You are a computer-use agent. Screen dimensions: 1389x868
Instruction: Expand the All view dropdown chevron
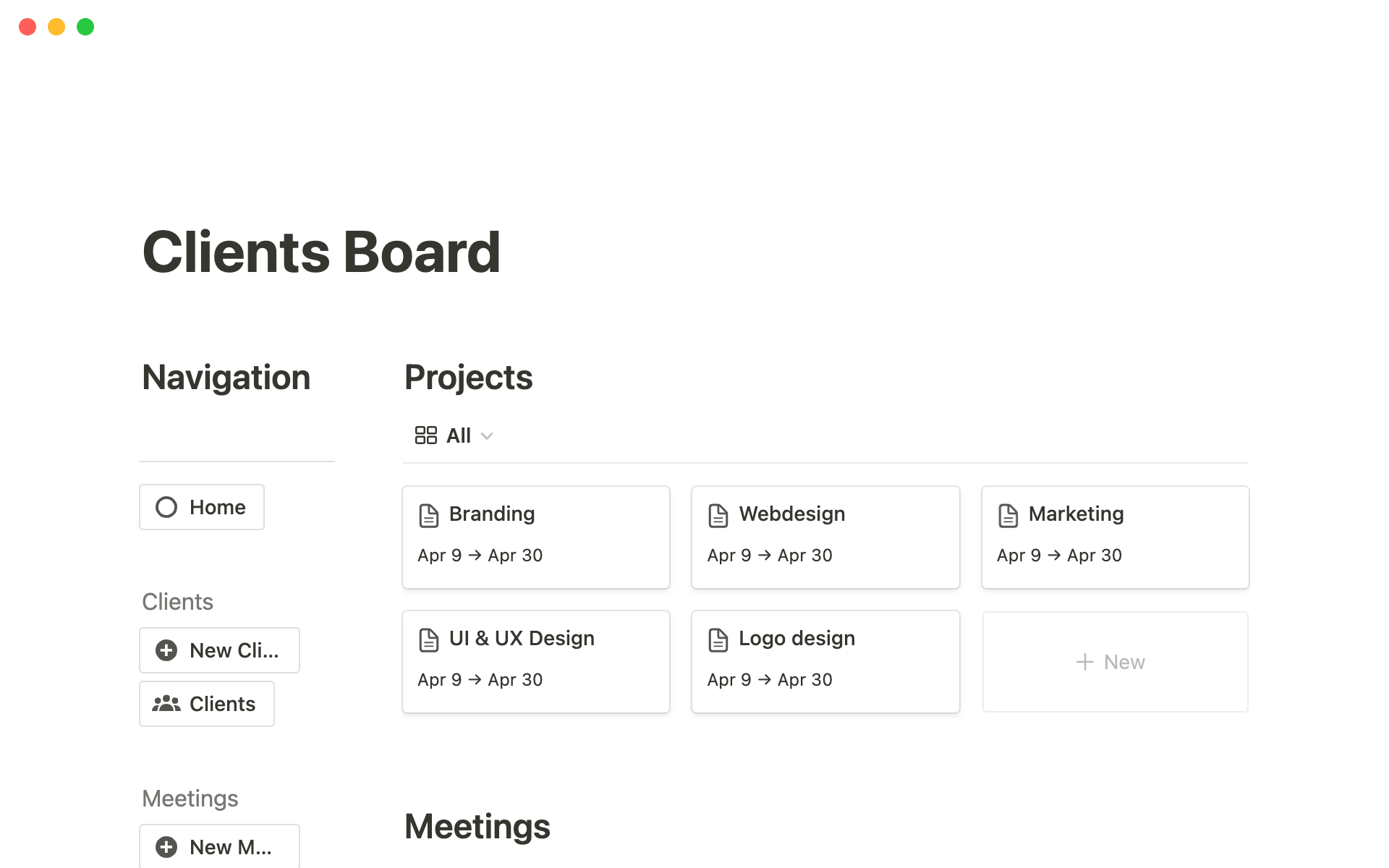(487, 436)
